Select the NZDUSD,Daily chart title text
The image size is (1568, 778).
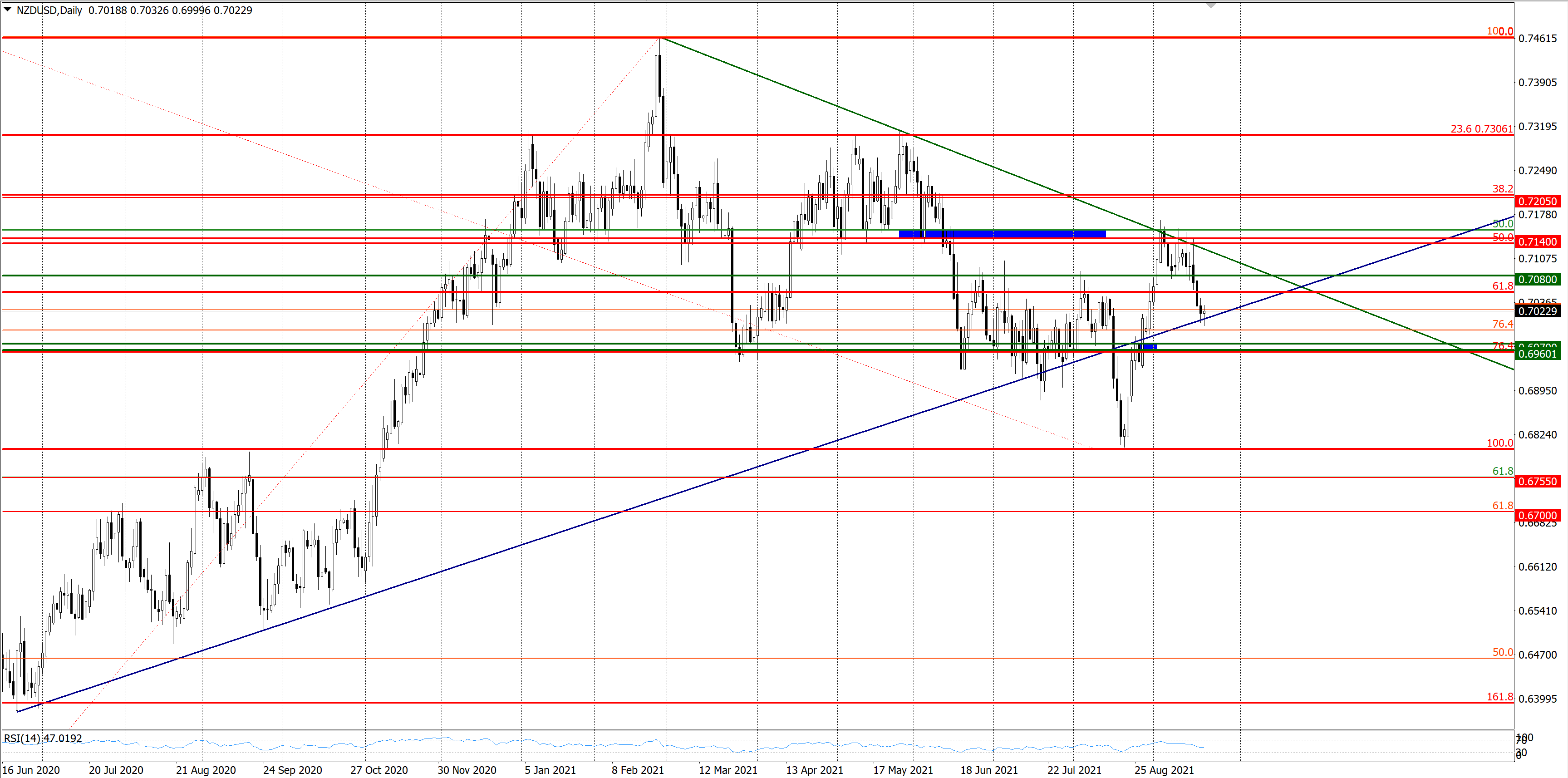coord(49,10)
